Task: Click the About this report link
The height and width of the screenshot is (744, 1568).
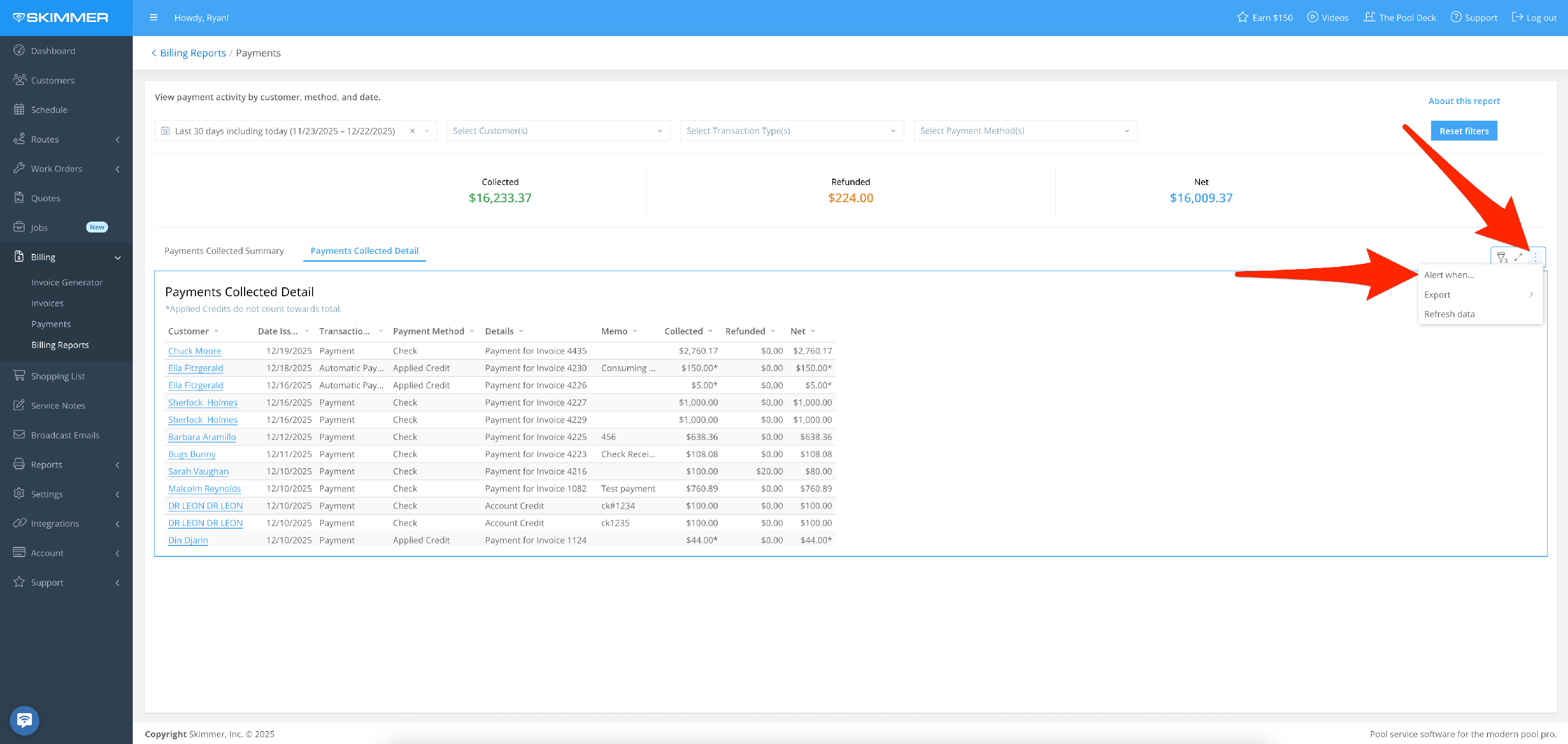Action: [1463, 101]
